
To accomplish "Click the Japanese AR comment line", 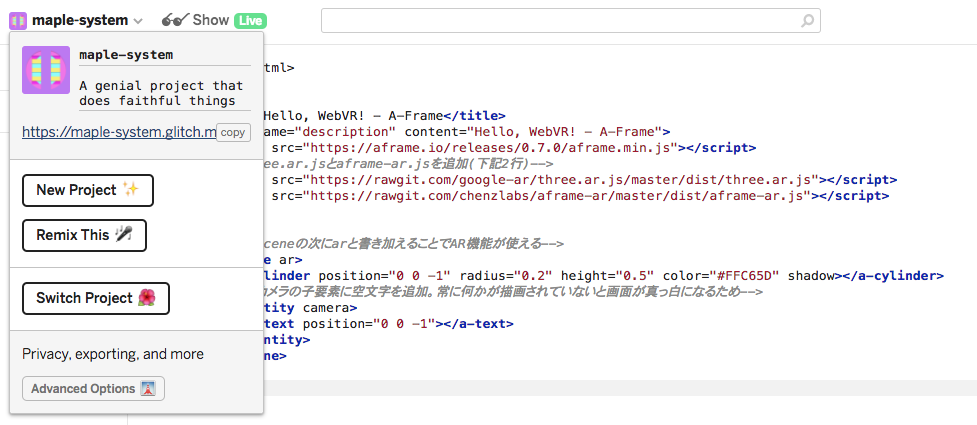I will pyautogui.click(x=412, y=244).
